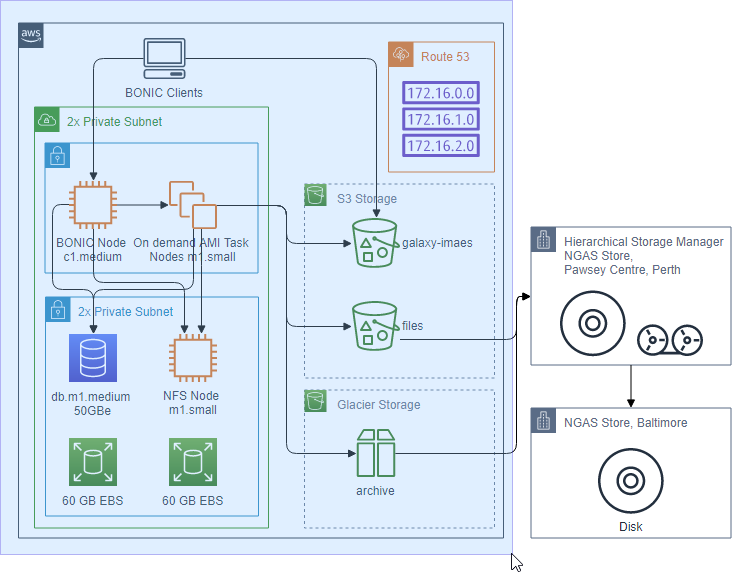Screen dimensions: 732x572
Task: Click the BONIC Clients label
Action: [164, 92]
